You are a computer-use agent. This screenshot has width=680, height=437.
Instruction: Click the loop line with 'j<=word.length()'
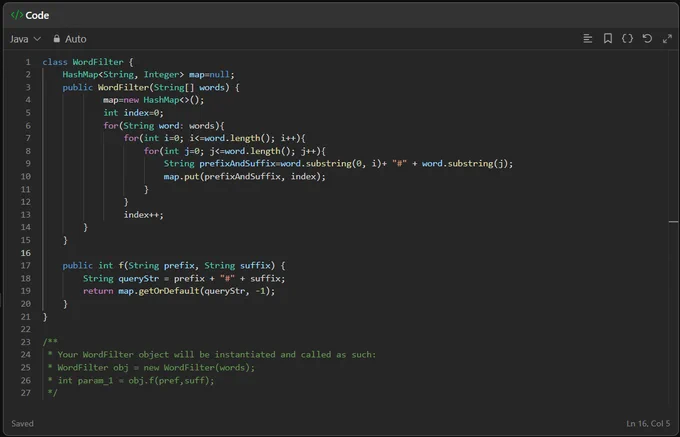235,151
